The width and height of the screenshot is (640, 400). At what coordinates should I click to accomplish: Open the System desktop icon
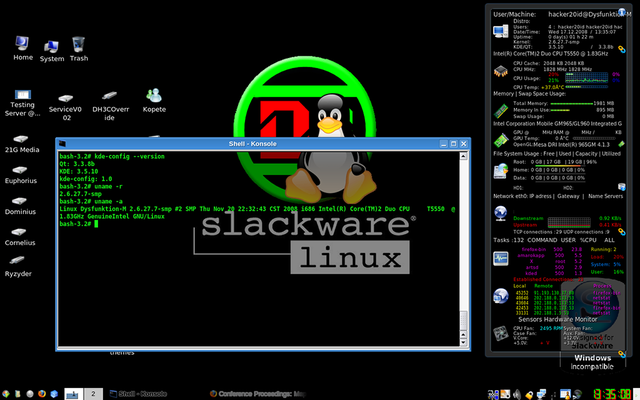52,51
